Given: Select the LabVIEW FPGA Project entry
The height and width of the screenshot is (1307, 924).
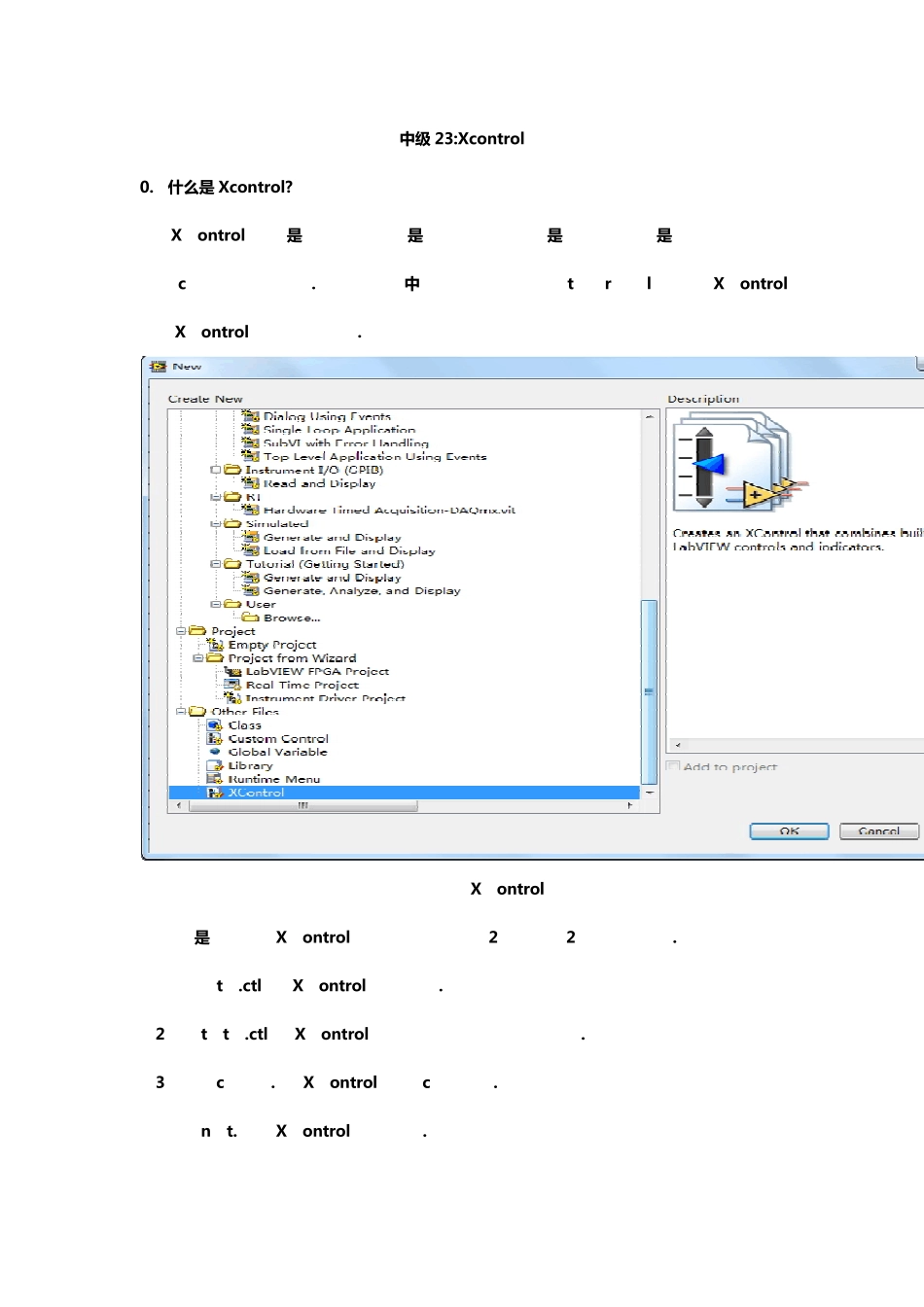Looking at the screenshot, I should 317,671.
